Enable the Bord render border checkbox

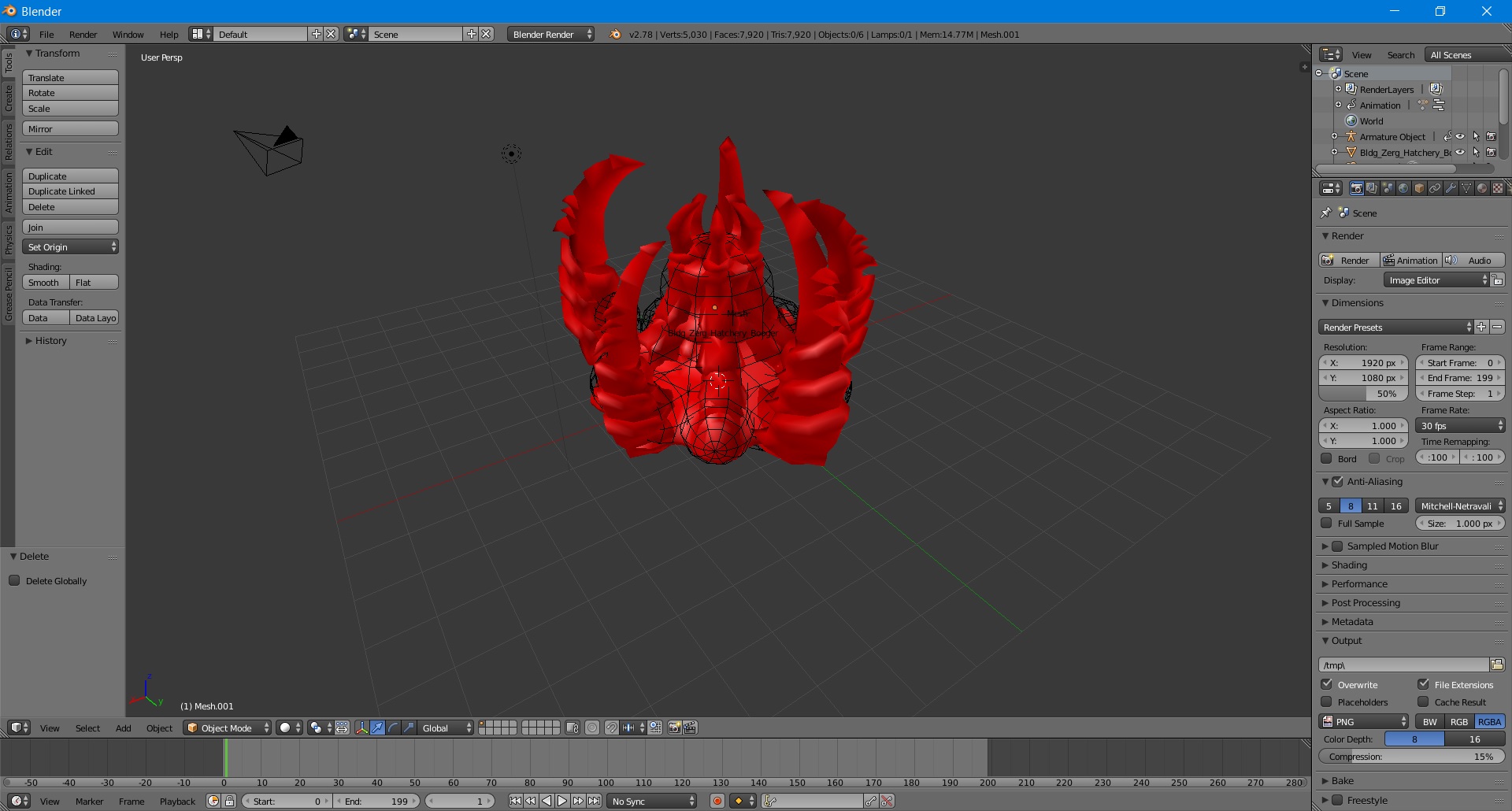1326,458
